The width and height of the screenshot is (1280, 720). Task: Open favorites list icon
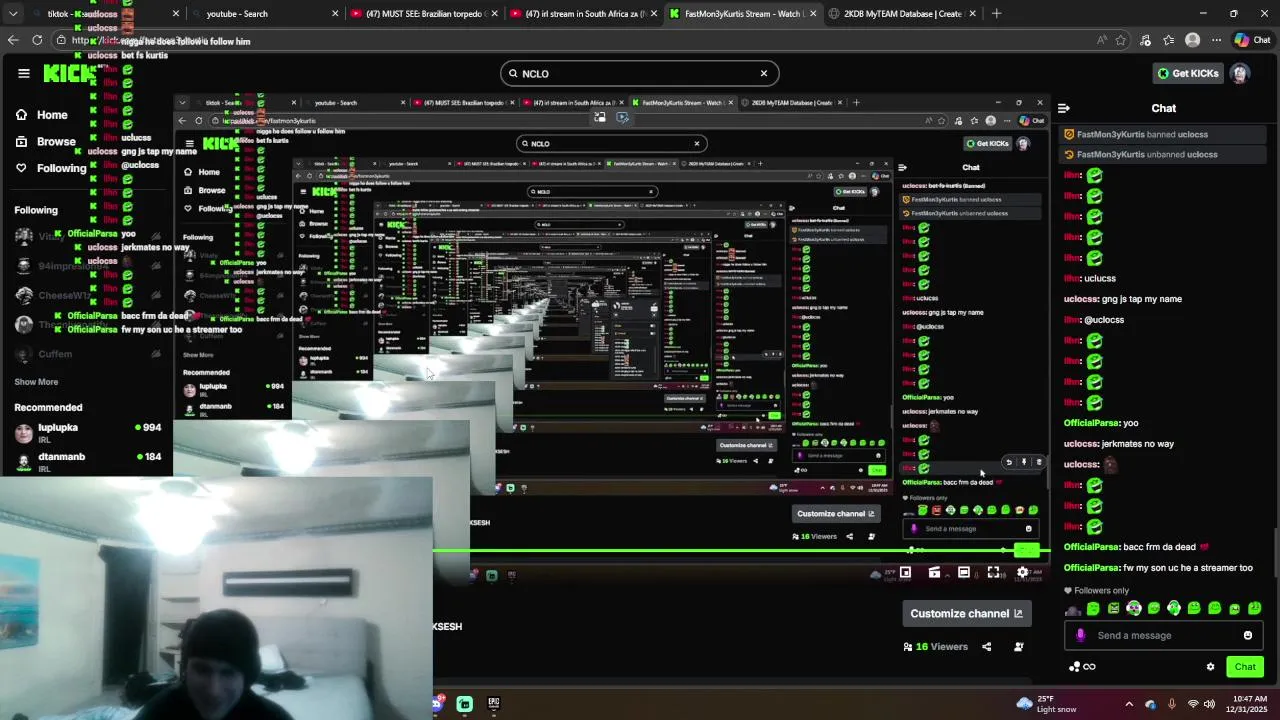[1169, 40]
